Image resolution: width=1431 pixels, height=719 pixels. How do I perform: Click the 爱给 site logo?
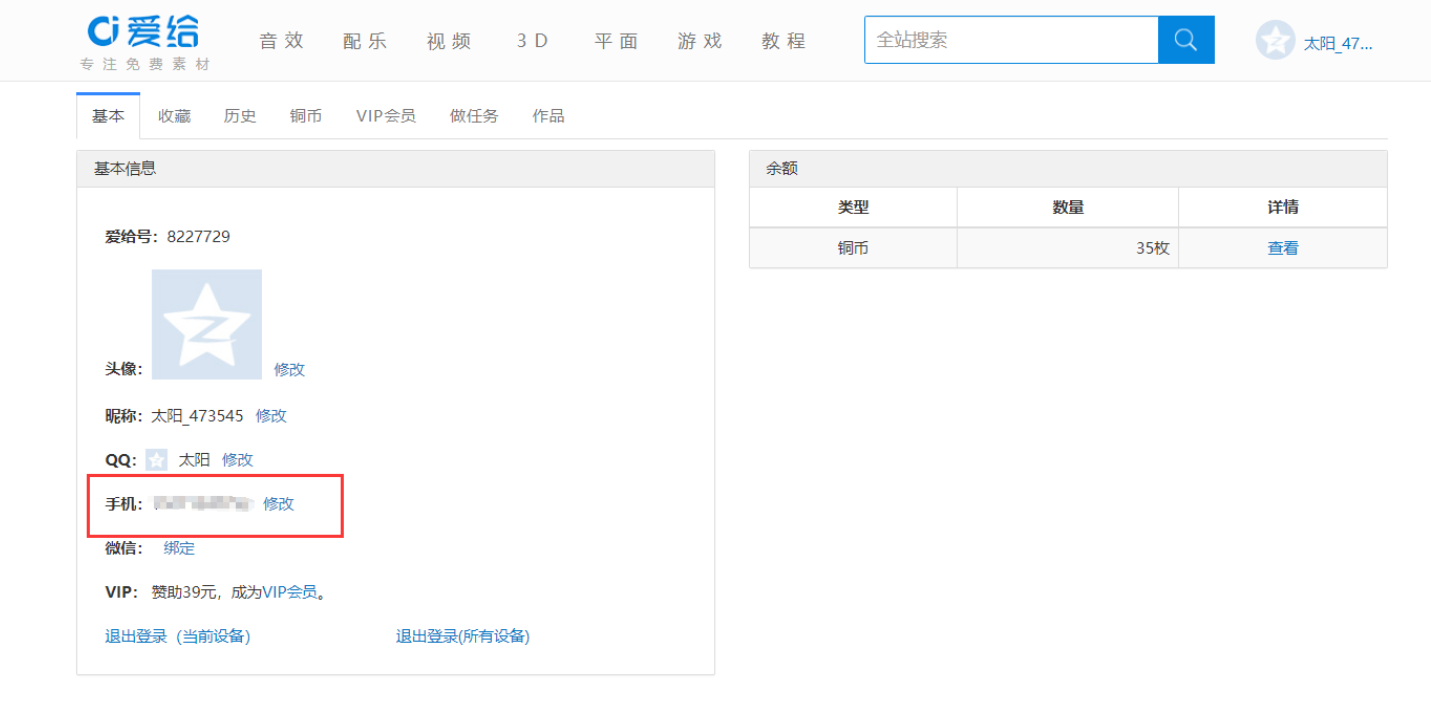tap(144, 31)
